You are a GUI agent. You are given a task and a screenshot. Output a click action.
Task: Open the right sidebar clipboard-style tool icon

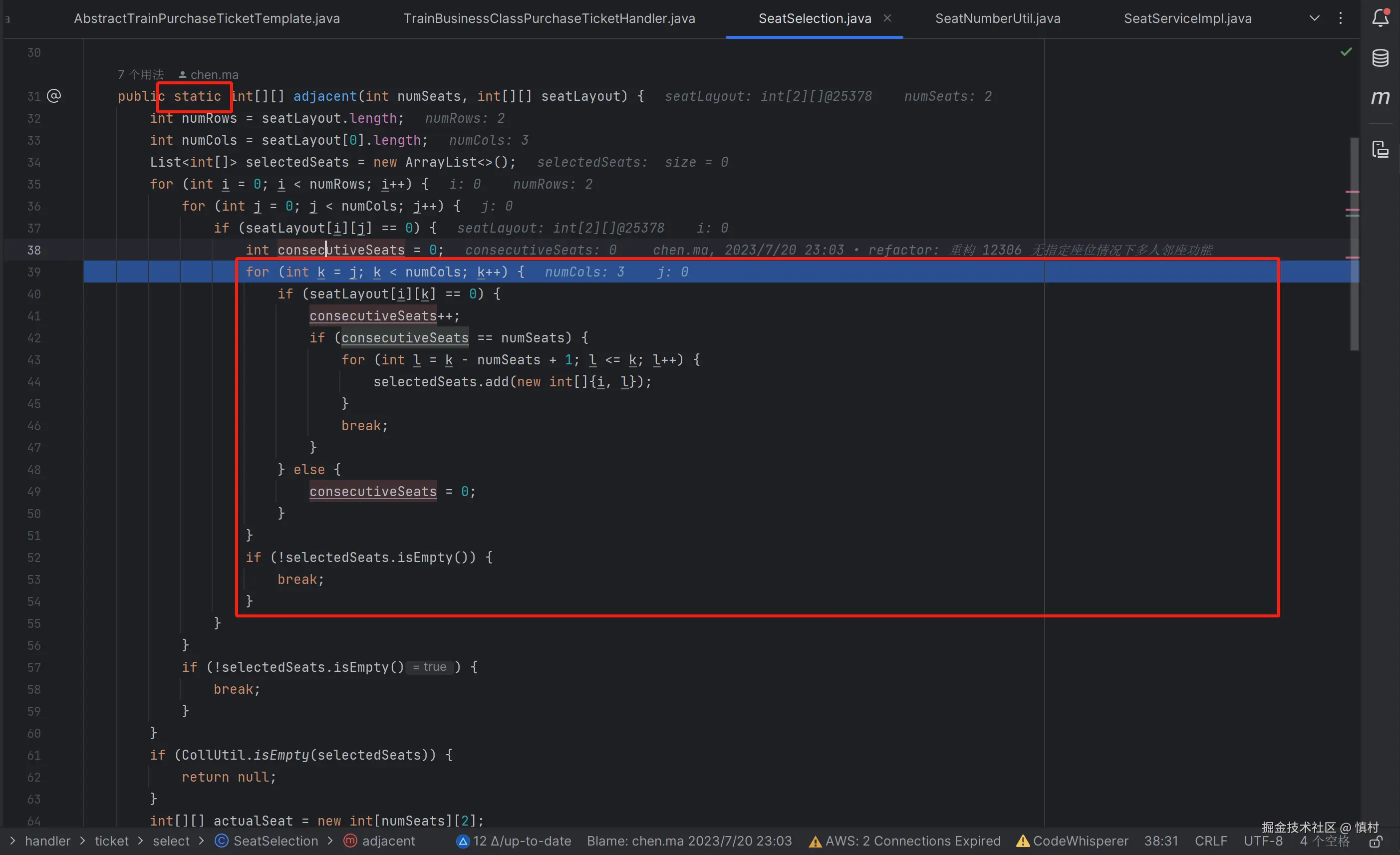(x=1380, y=149)
